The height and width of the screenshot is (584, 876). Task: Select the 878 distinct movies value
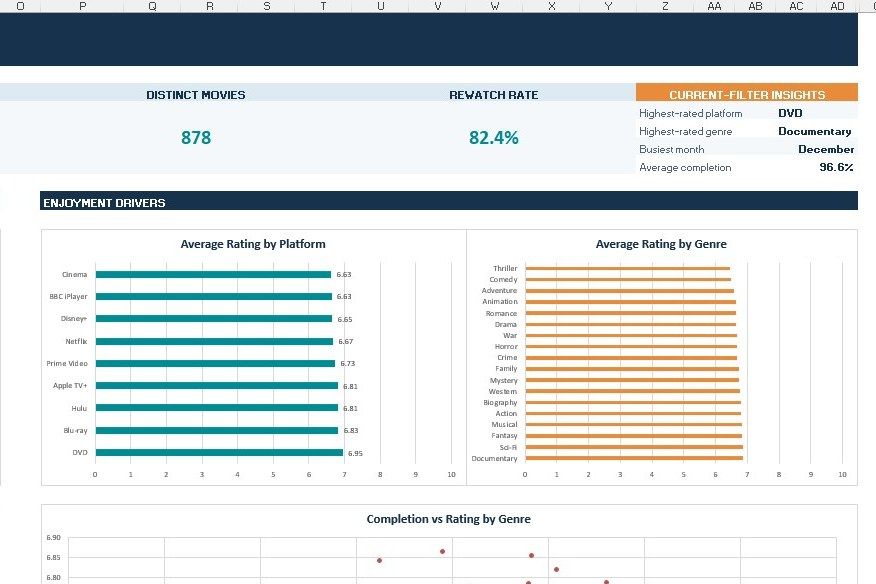(196, 137)
